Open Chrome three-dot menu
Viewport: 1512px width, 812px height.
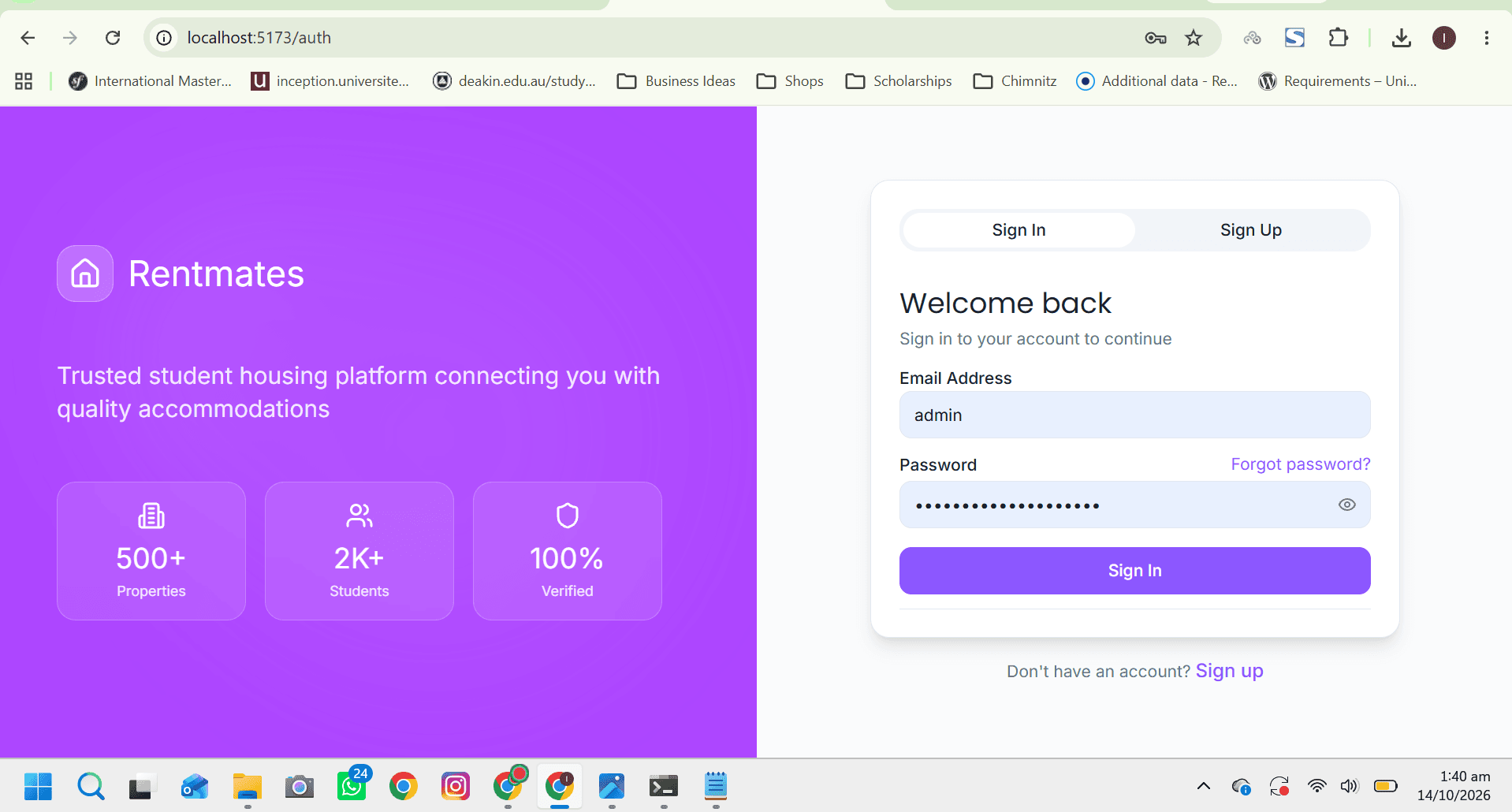(x=1486, y=38)
